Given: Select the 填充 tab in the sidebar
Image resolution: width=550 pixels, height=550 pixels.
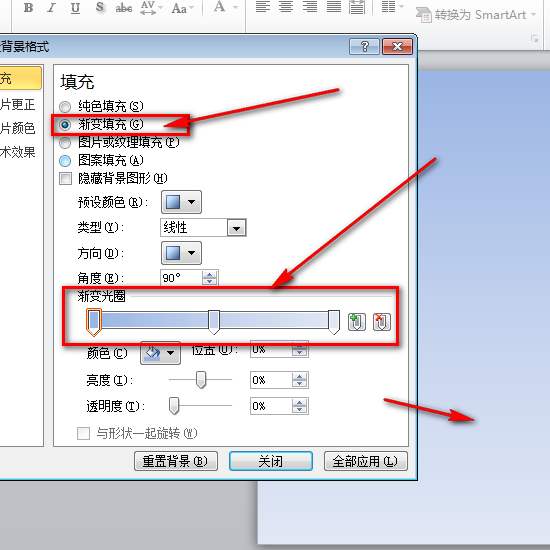Looking at the screenshot, I should coord(20,78).
